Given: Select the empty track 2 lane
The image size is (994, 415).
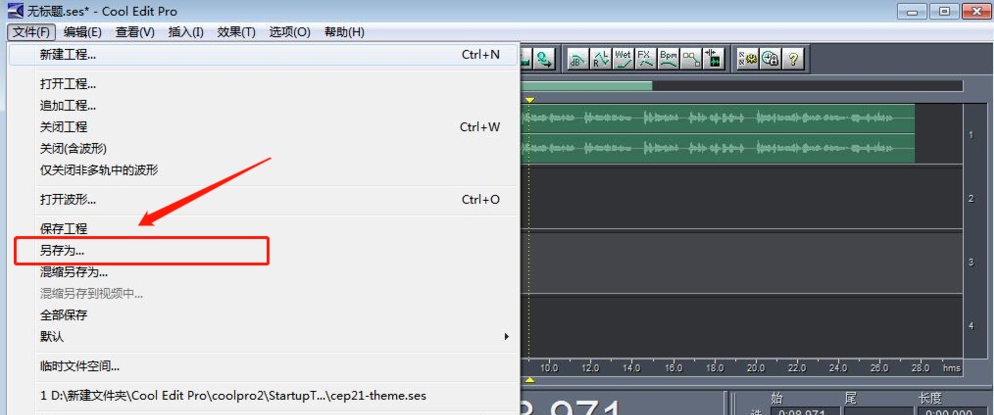Looking at the screenshot, I should 742,198.
